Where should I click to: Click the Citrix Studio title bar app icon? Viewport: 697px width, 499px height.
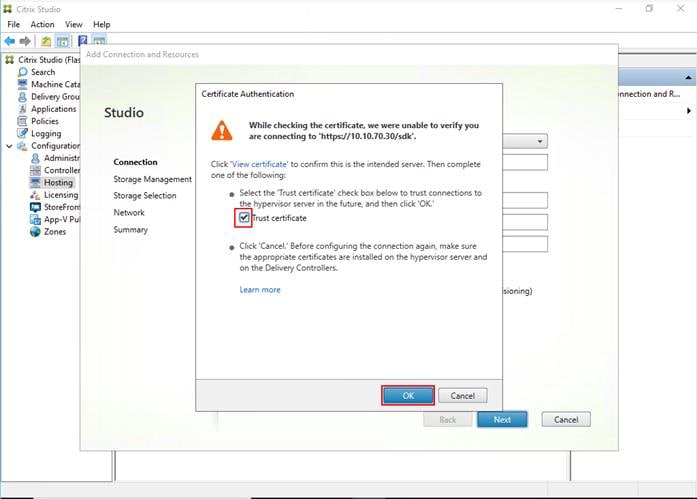8,9
